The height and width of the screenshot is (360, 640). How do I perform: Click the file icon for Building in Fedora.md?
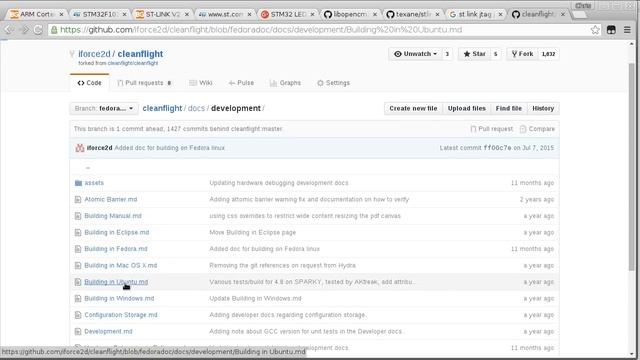coord(78,249)
